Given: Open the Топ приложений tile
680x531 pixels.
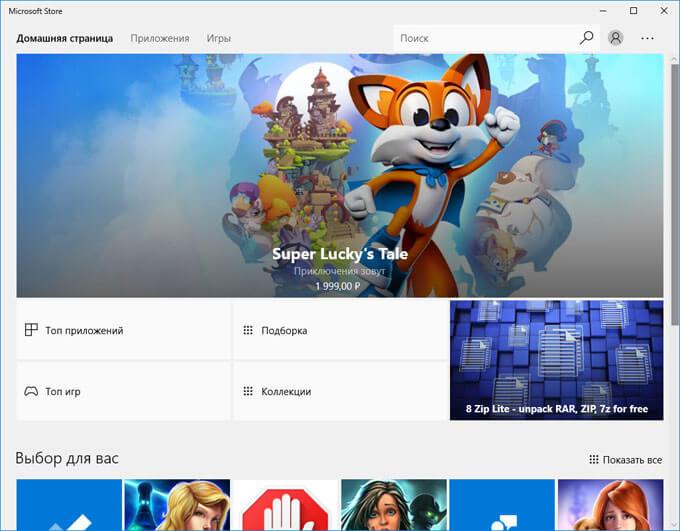Looking at the screenshot, I should tap(123, 330).
